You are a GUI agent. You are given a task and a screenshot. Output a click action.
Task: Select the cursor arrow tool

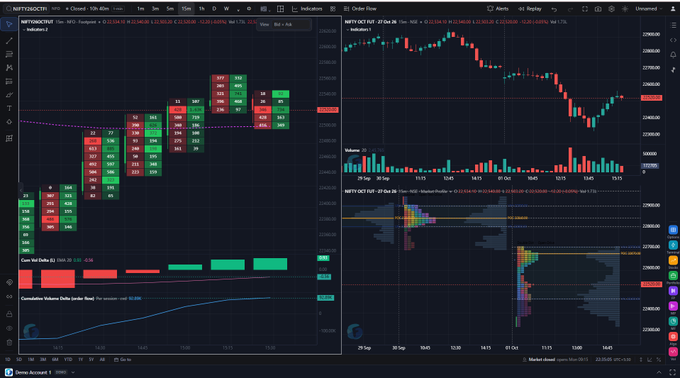[9, 24]
